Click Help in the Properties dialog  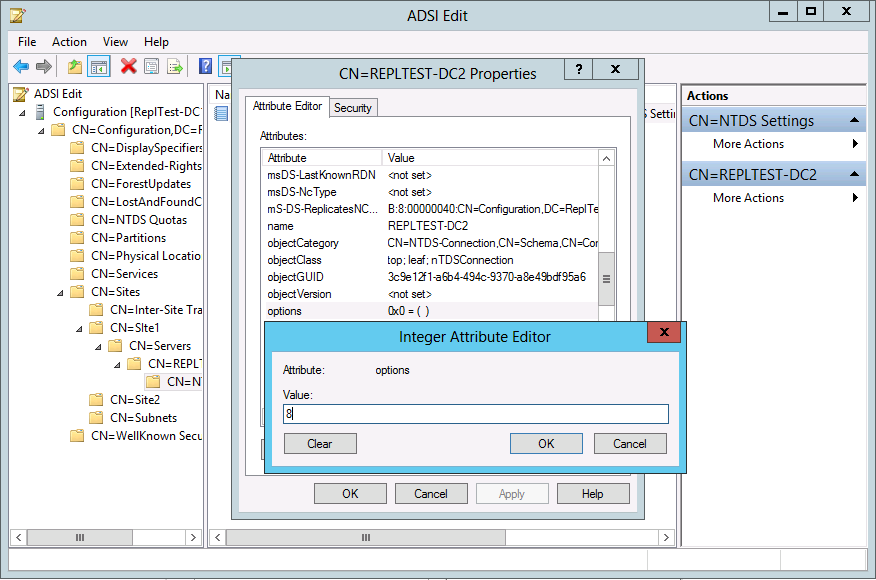[x=593, y=494]
